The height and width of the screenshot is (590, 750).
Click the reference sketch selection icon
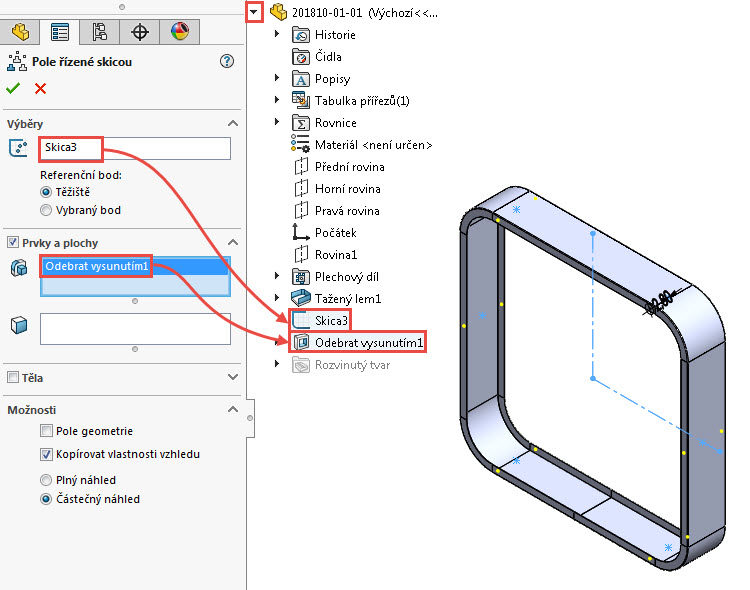coord(18,147)
